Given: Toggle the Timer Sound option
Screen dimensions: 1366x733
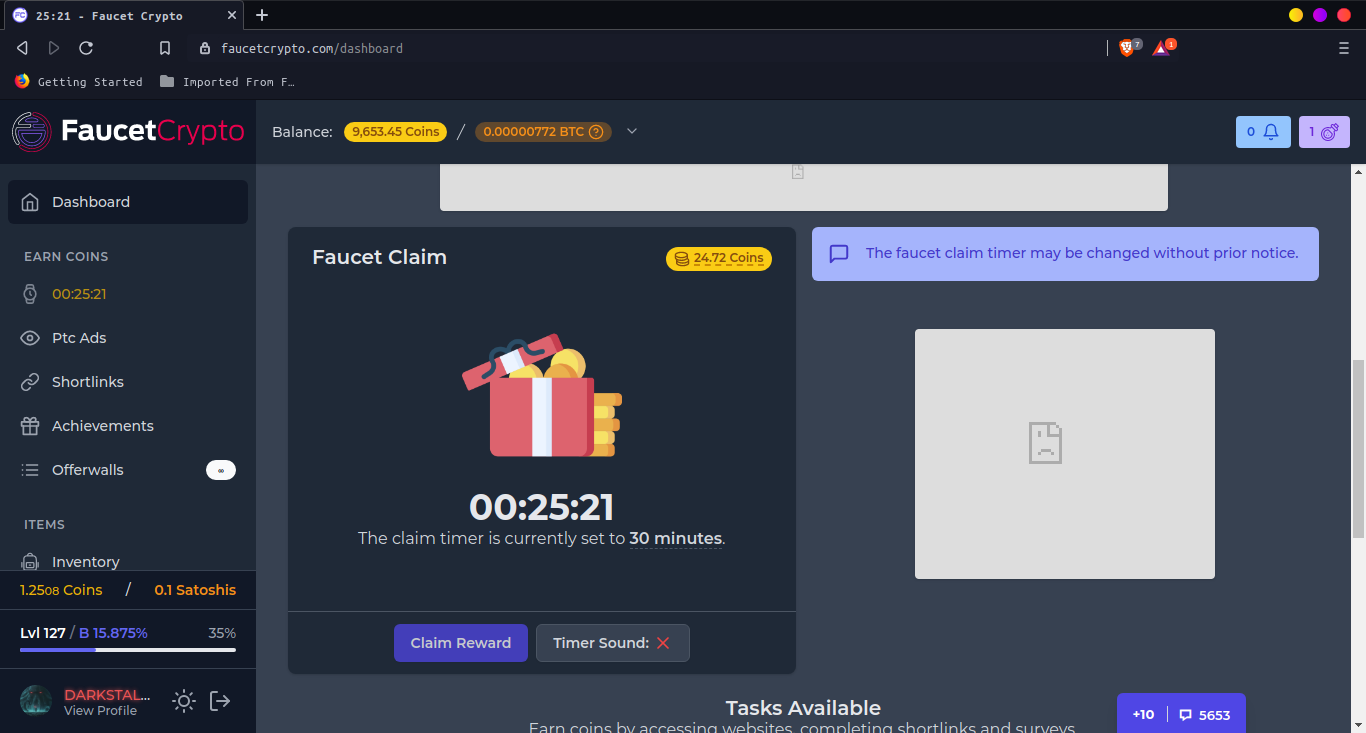Looking at the screenshot, I should [x=613, y=643].
